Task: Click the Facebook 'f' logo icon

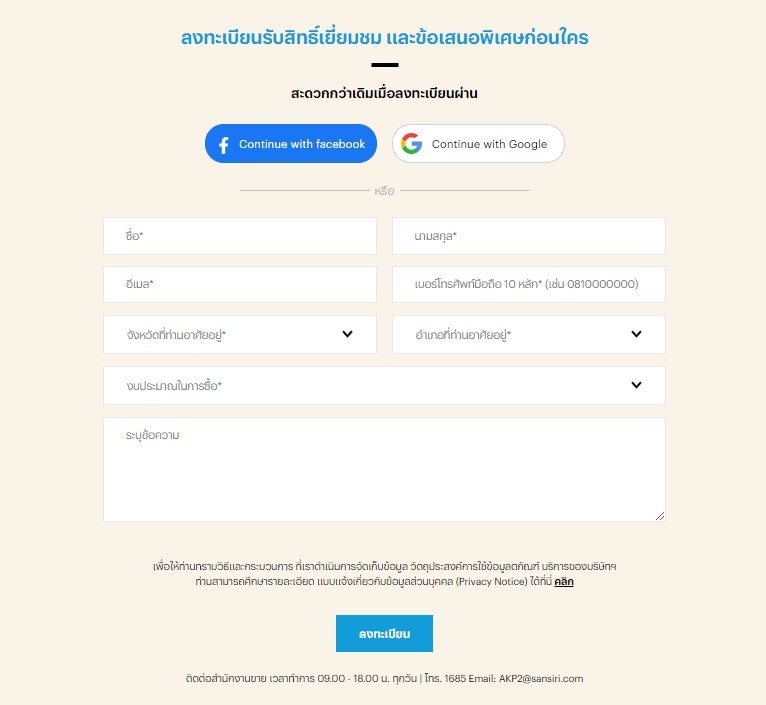Action: pos(224,145)
